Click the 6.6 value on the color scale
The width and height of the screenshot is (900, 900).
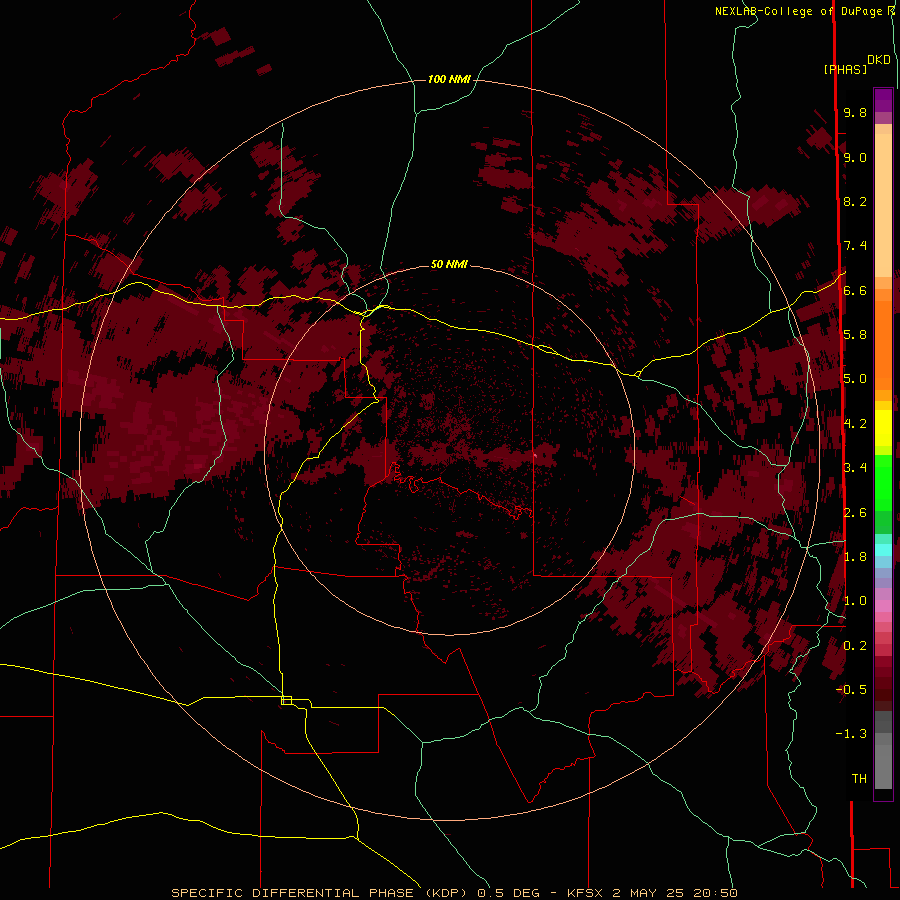[x=855, y=290]
